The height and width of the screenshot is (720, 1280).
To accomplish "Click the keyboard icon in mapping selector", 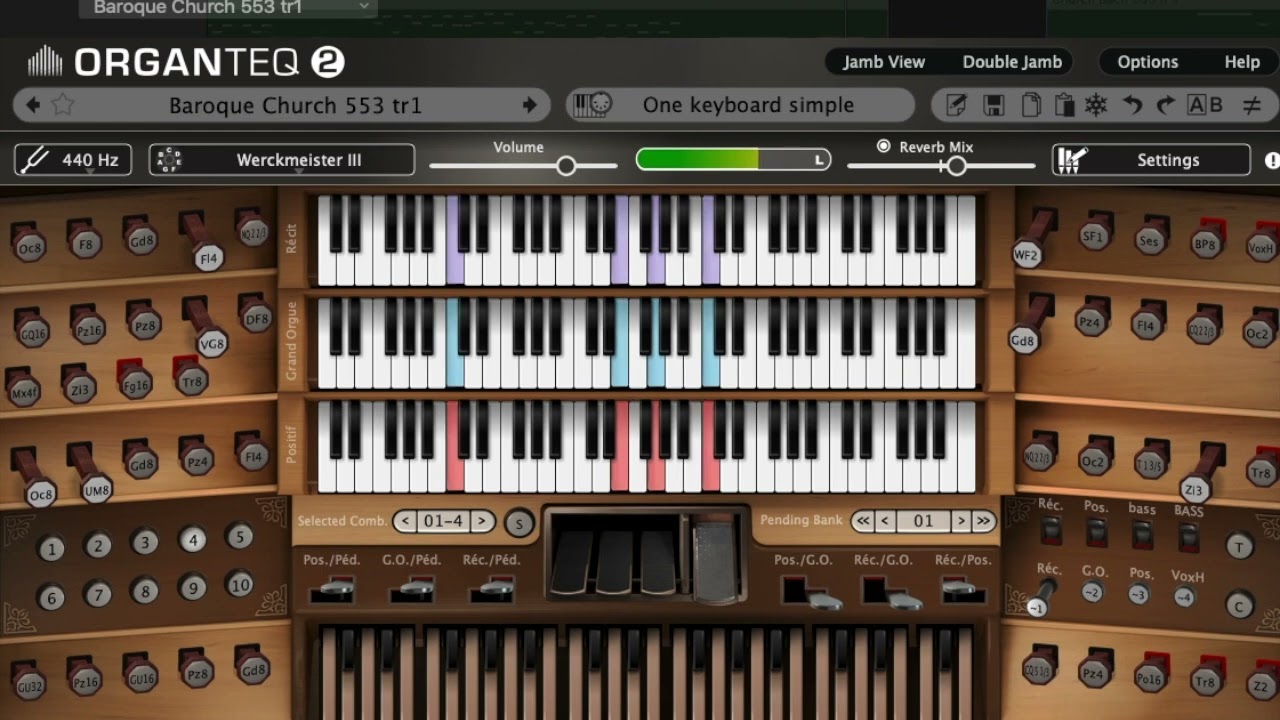I will click(591, 105).
